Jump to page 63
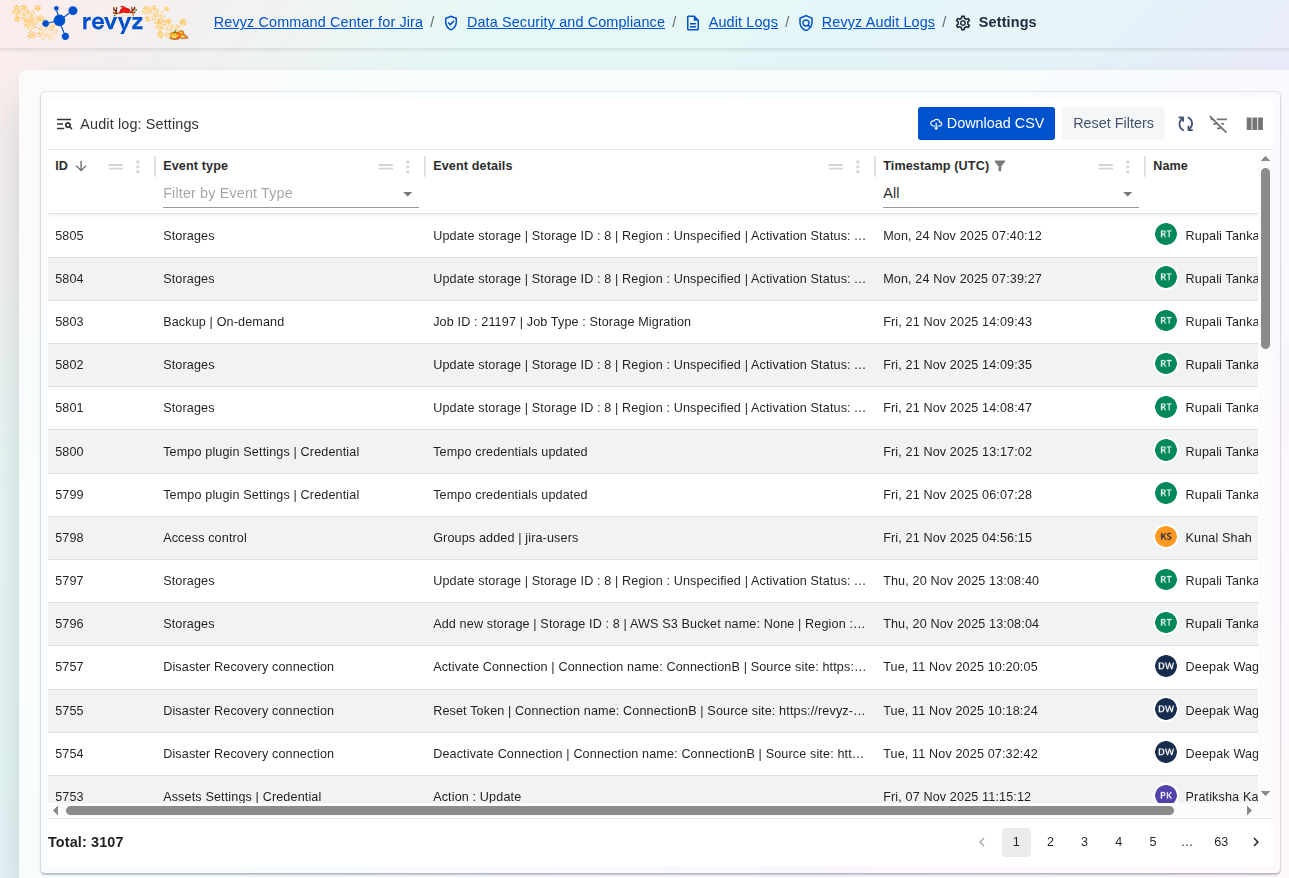Screen dimensions: 1289x878 coord(1220,842)
